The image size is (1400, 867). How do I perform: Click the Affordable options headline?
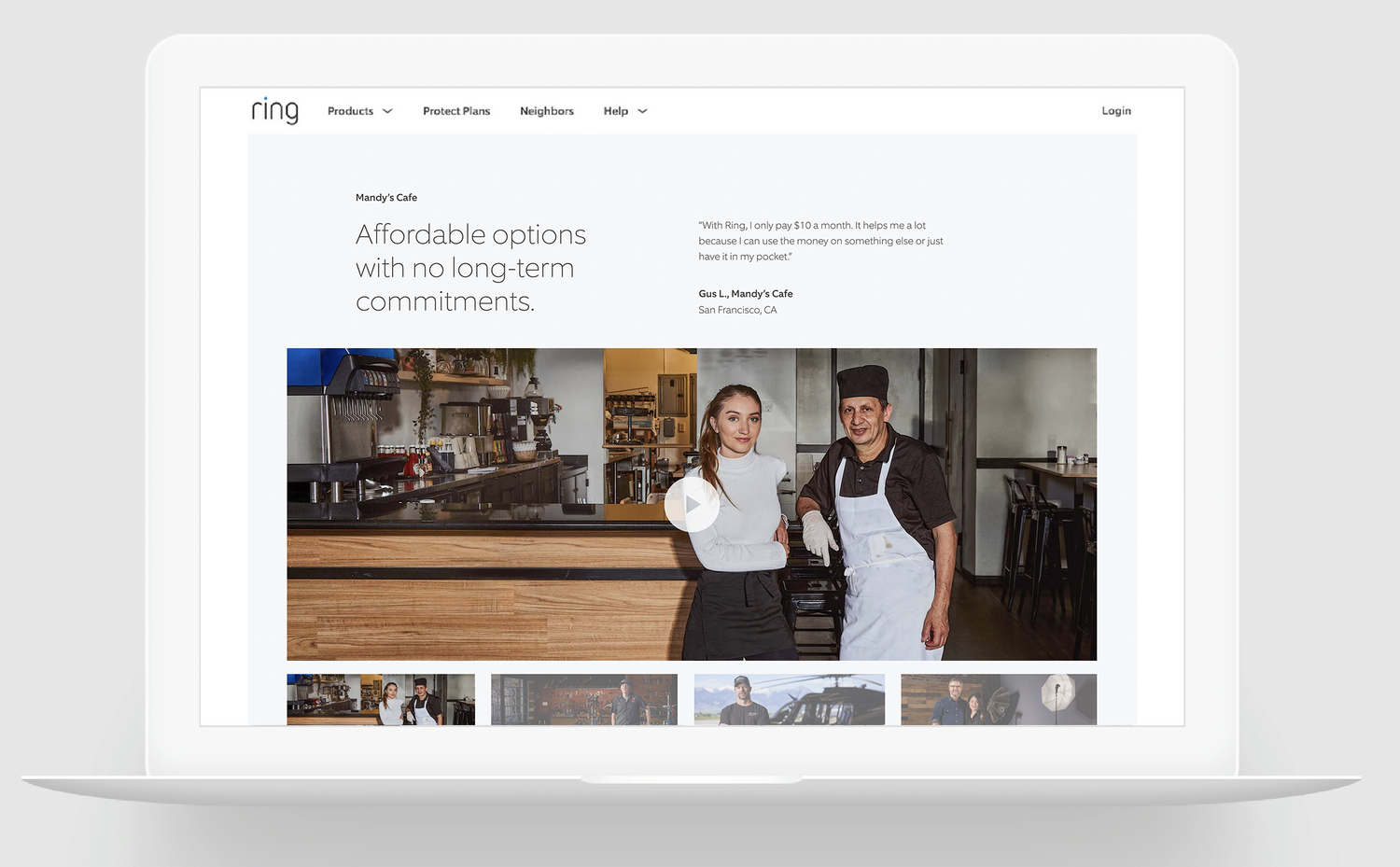click(x=470, y=268)
